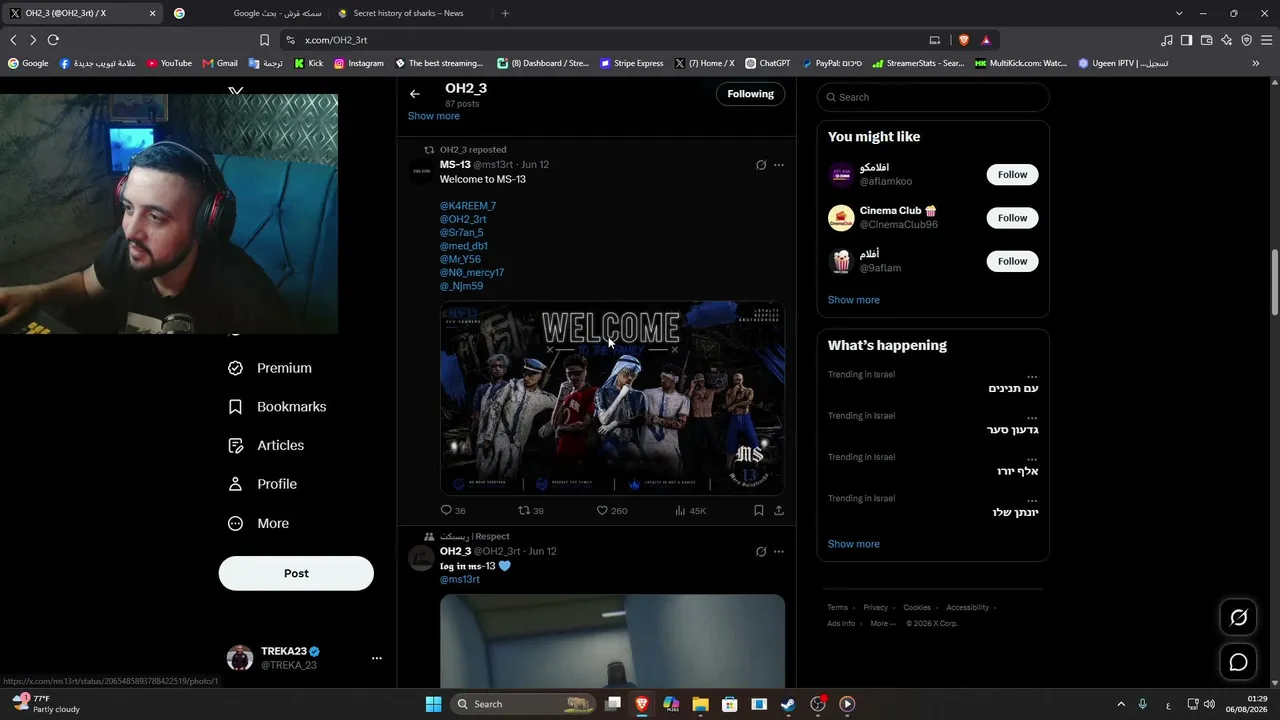Click the white Post button
The height and width of the screenshot is (720, 1280).
[296, 573]
